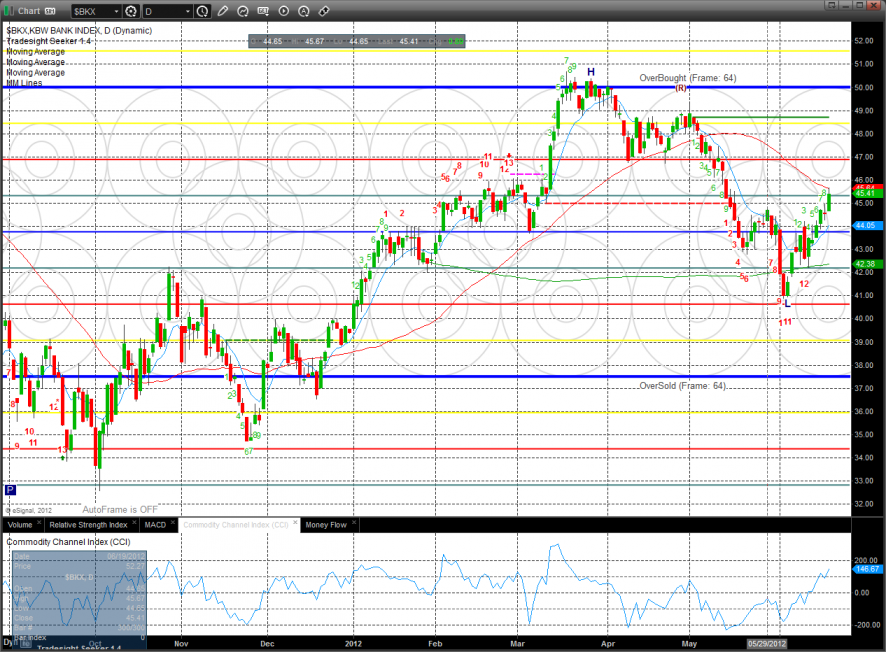
Task: Open the MACD indicator tab
Action: [x=155, y=524]
